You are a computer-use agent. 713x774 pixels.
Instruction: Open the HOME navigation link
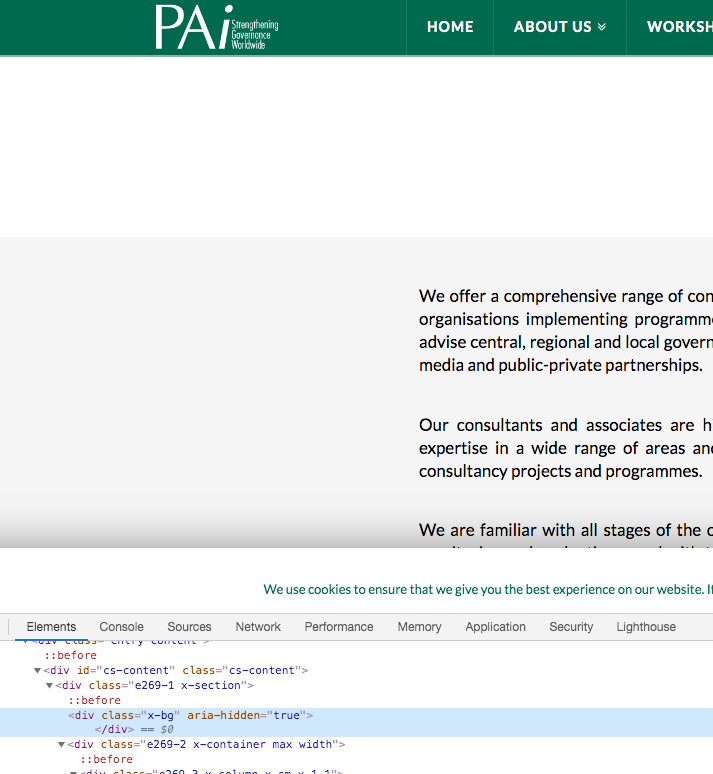click(450, 27)
